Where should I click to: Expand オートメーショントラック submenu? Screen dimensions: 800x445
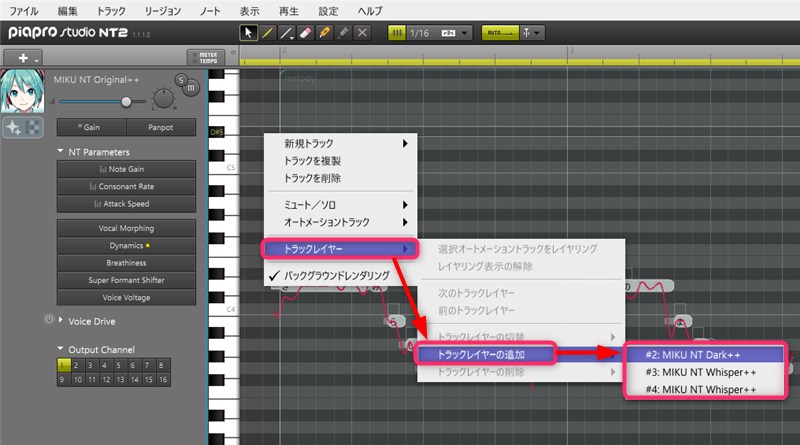tap(341, 222)
